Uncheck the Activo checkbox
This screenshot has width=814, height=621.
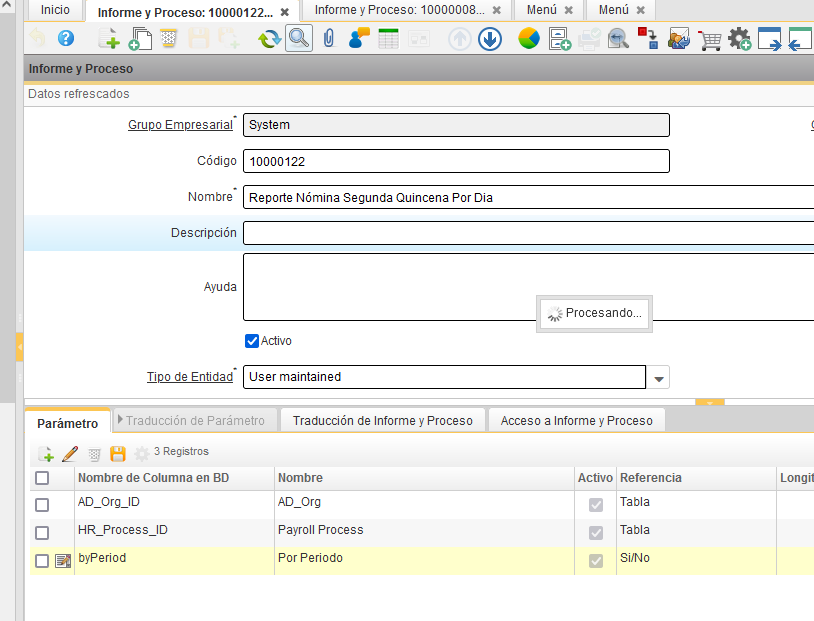point(252,341)
